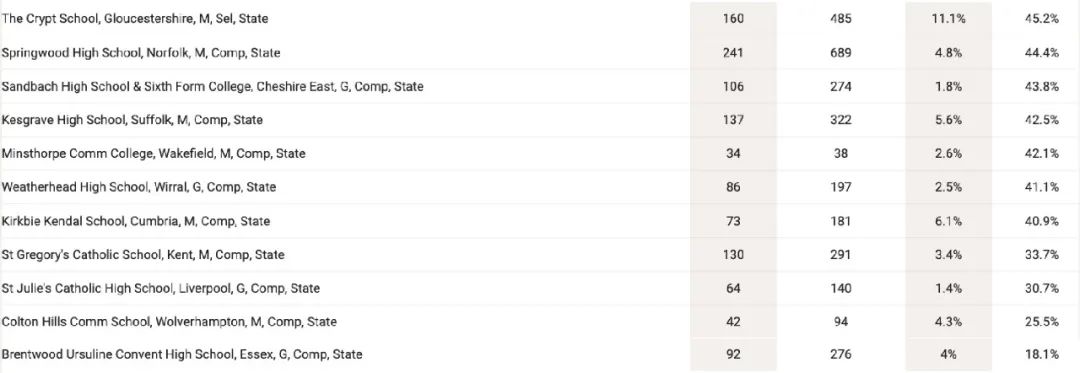The height and width of the screenshot is (373, 1080).
Task: Select The Crypt School, Gloucestershire row
Action: click(540, 19)
